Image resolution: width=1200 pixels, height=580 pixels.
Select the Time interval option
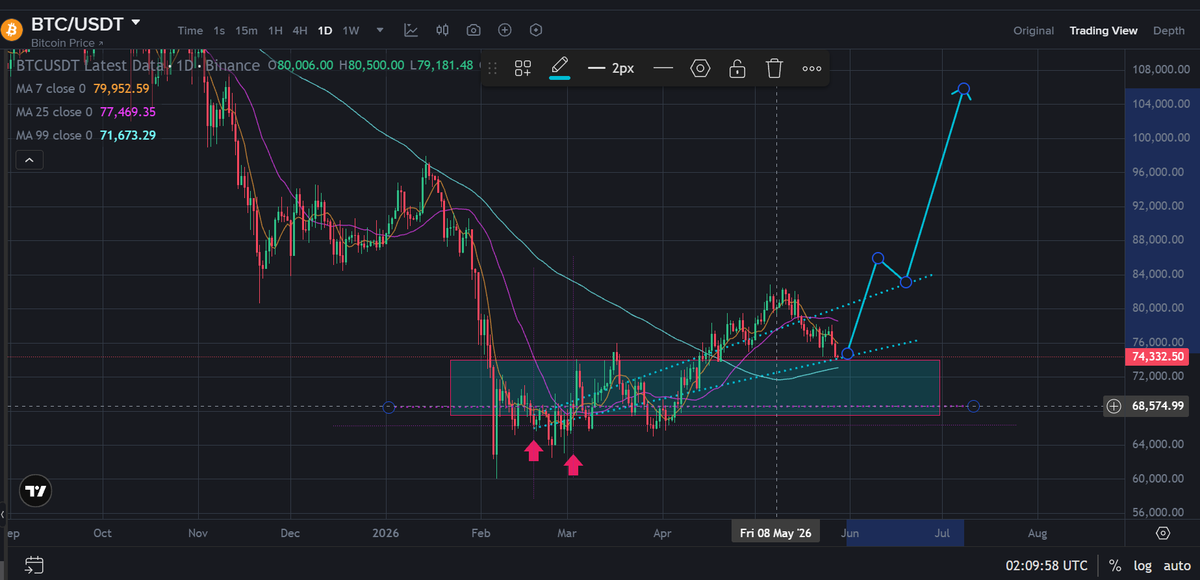(190, 31)
